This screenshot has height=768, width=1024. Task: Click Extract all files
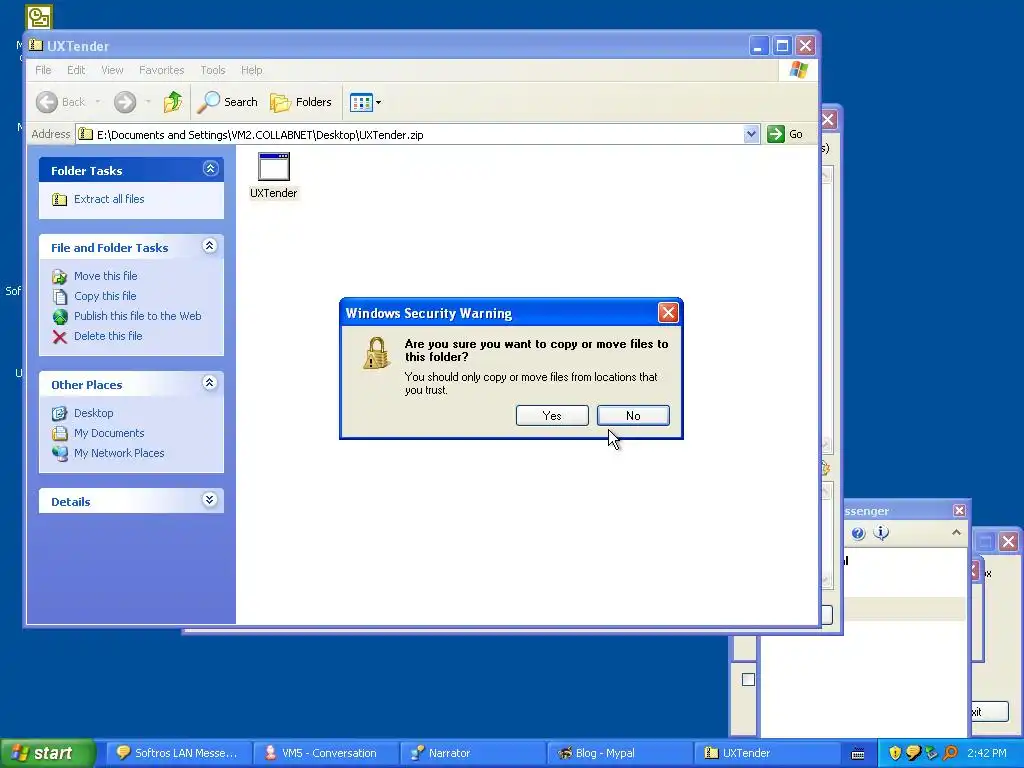(x=109, y=199)
